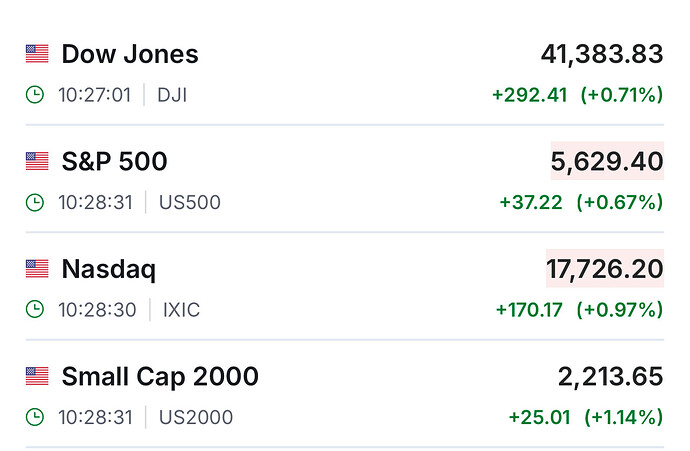Click the Small Cap 2000 price 2,213.65

[610, 377]
